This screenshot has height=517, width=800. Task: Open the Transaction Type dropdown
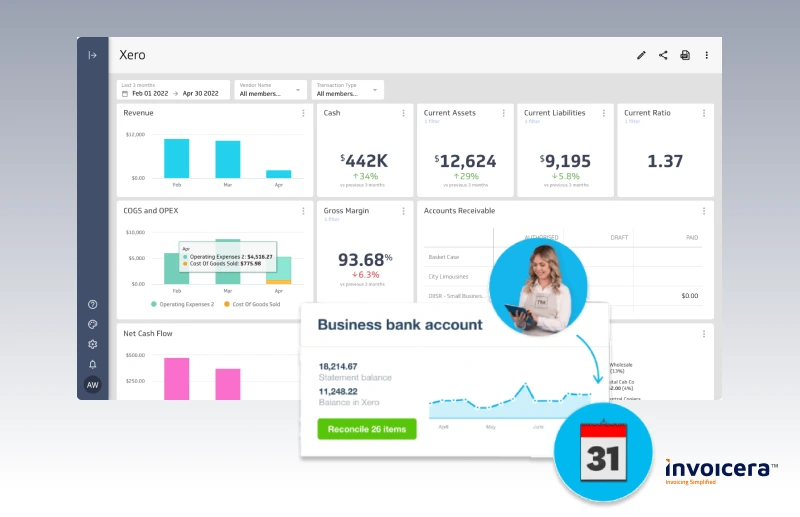[x=347, y=89]
